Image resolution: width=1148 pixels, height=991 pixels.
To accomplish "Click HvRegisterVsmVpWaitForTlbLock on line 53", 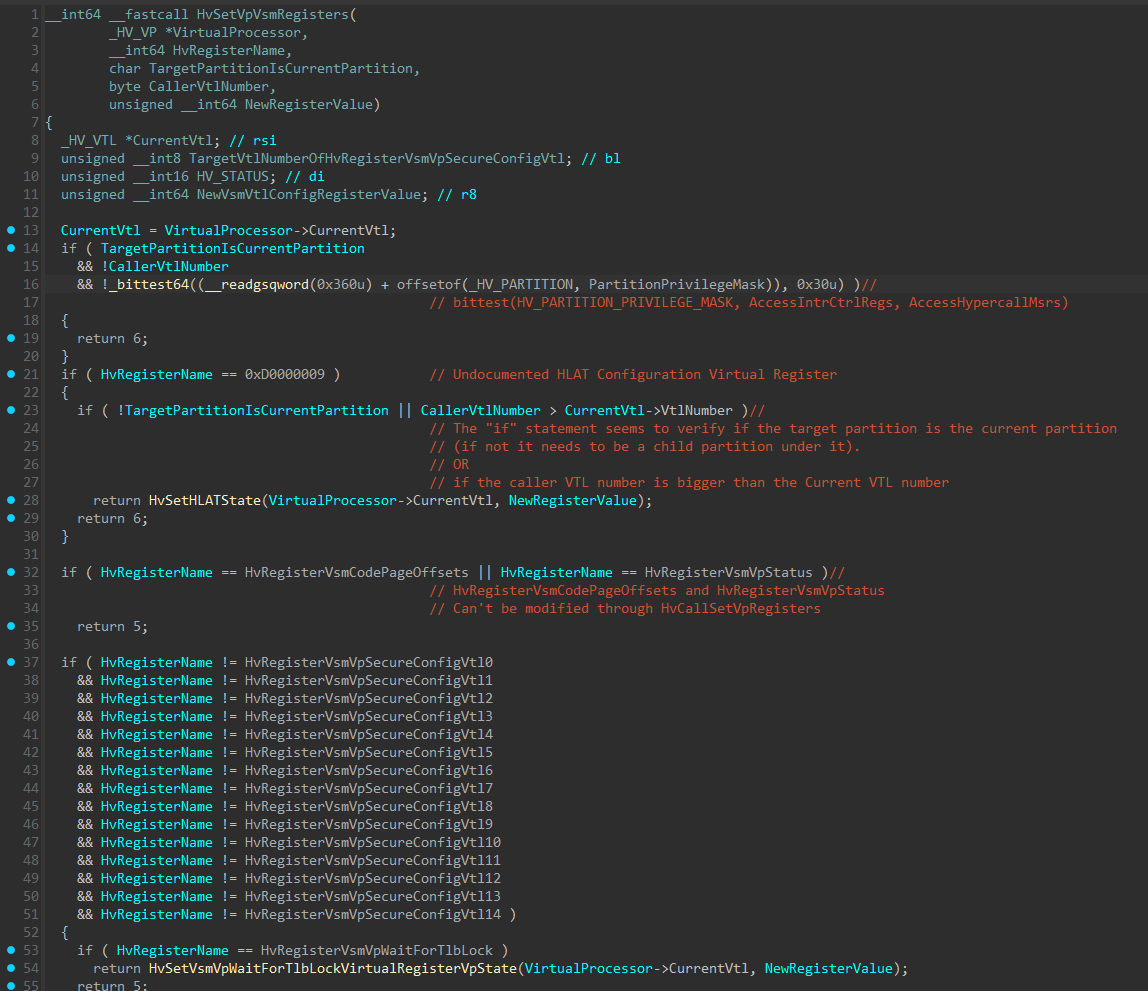I will point(376,950).
